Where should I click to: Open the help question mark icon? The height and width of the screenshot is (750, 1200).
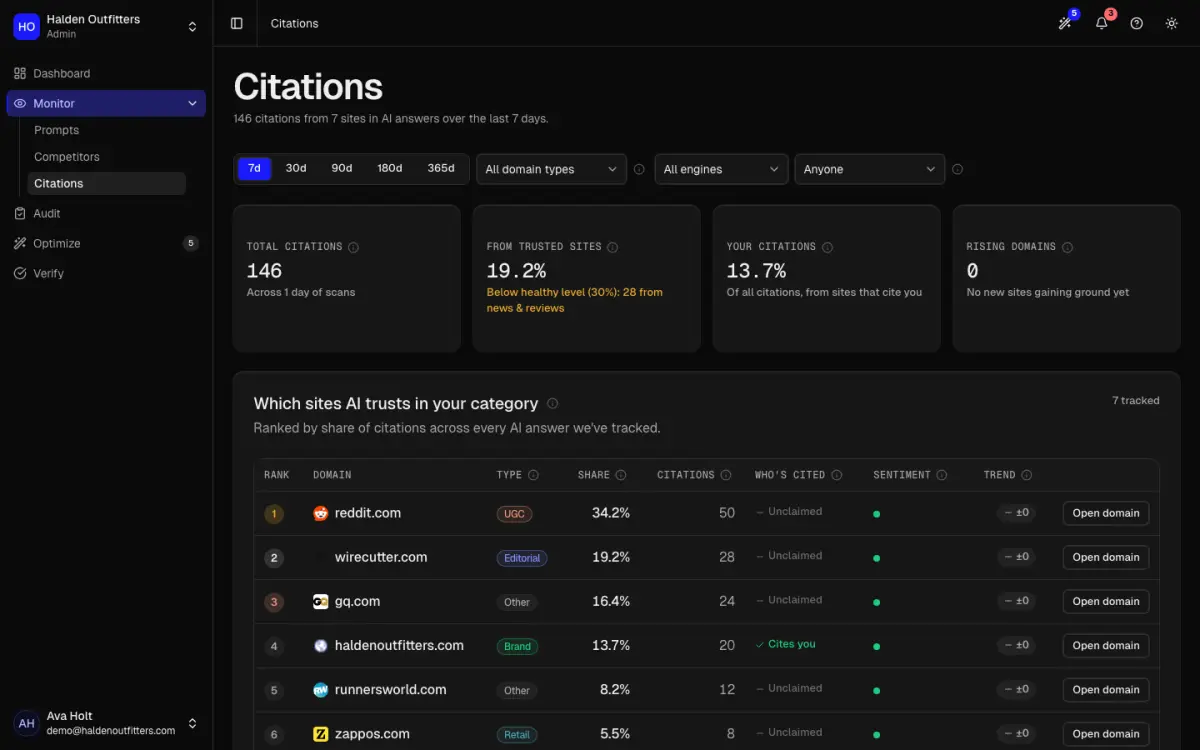(x=1136, y=23)
